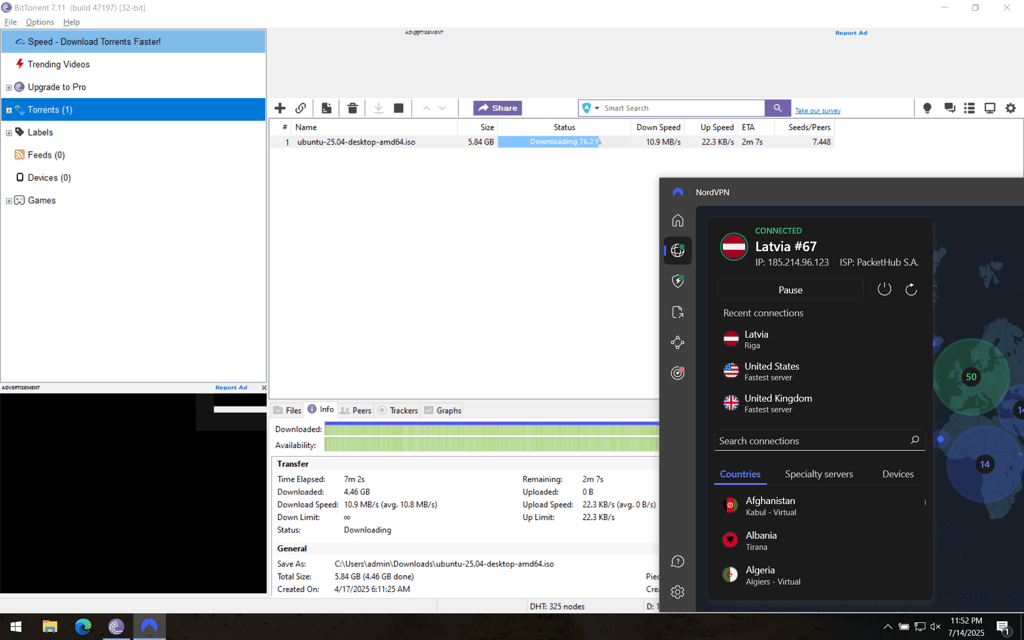Viewport: 1024px width, 640px height.
Task: Click Report Ad link above sidebar advertisement
Action: pyautogui.click(x=231, y=387)
